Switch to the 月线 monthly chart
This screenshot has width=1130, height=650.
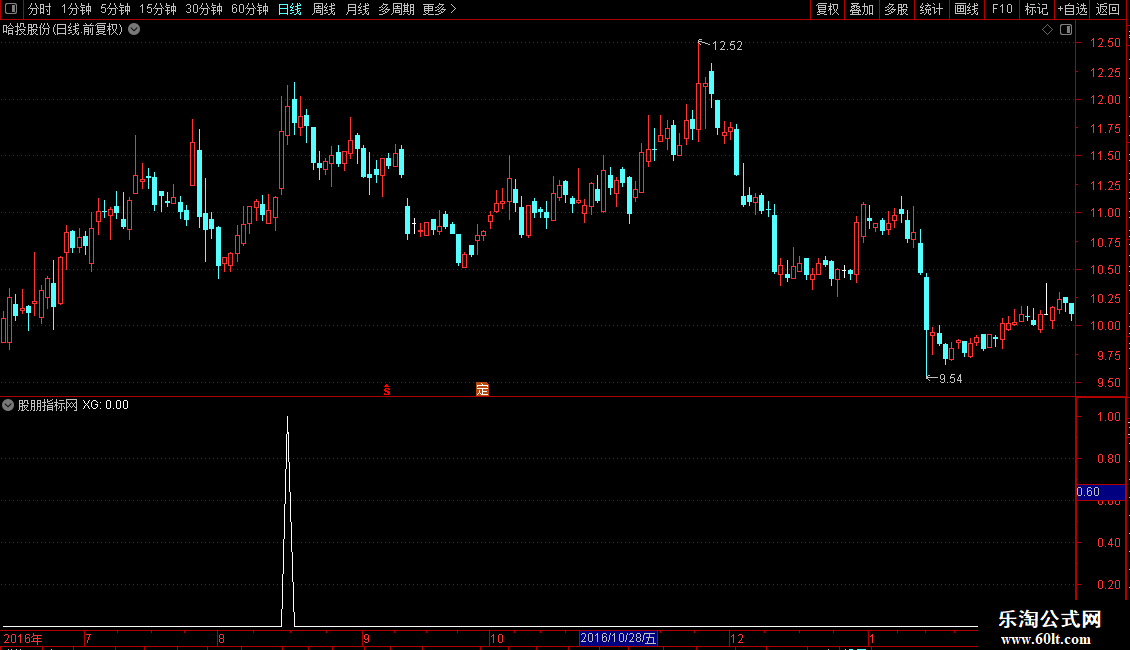(357, 9)
